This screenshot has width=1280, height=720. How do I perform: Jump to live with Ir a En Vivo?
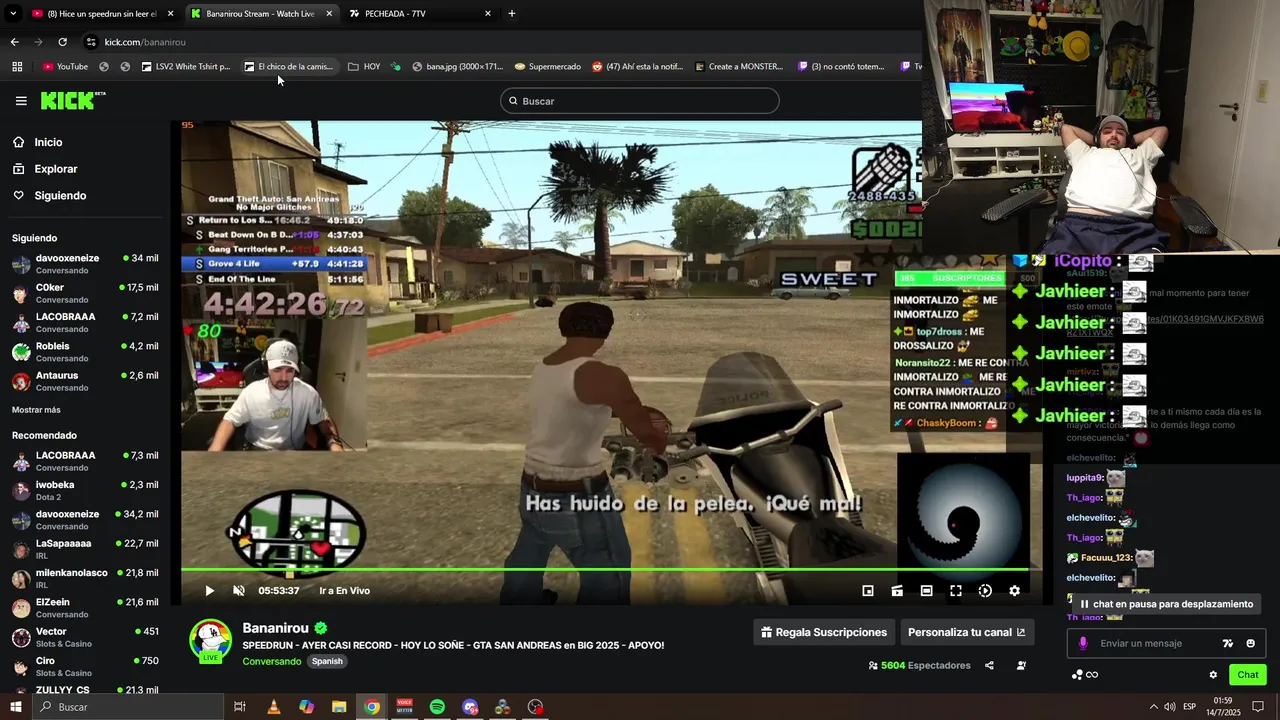(344, 591)
